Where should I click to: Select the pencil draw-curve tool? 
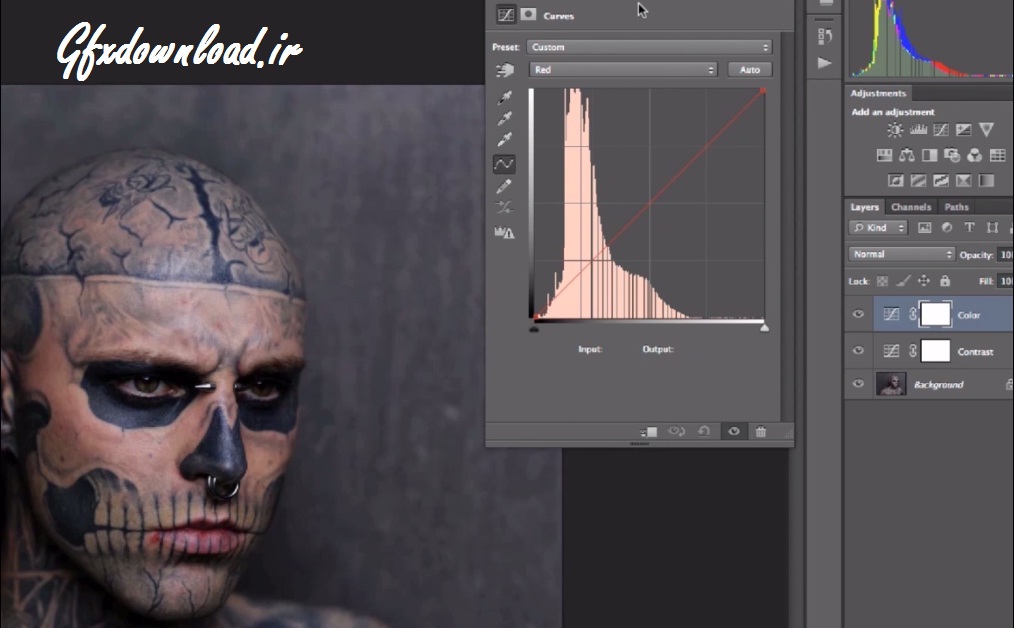(505, 186)
